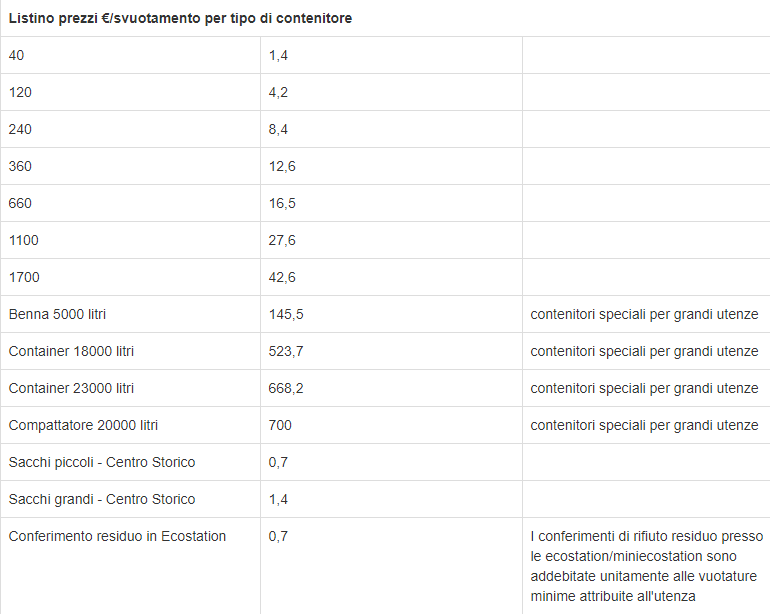Click 'Container 18000 litri' label
Screen dimensions: 770x614
[71, 351]
